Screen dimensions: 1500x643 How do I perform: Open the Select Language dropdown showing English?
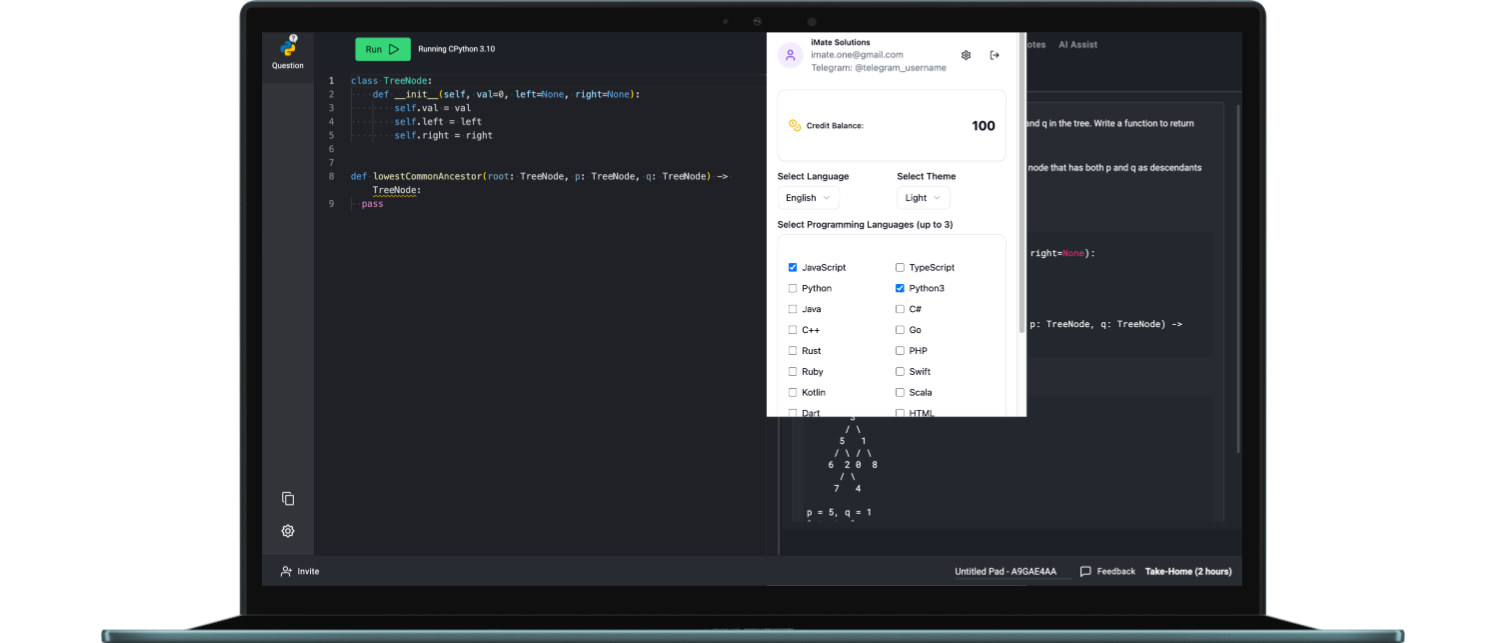click(807, 198)
